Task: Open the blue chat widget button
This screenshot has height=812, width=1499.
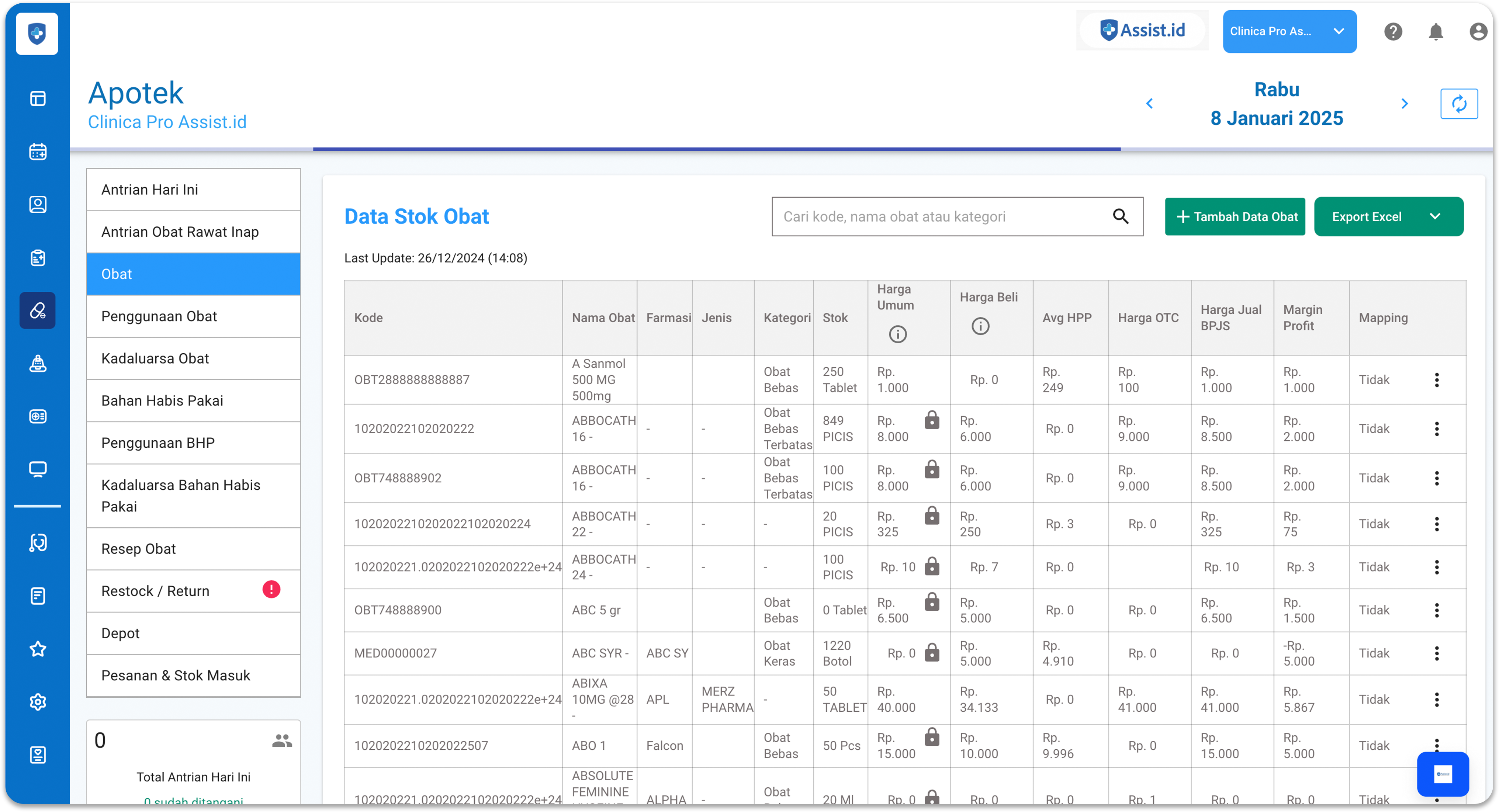Action: (1443, 774)
